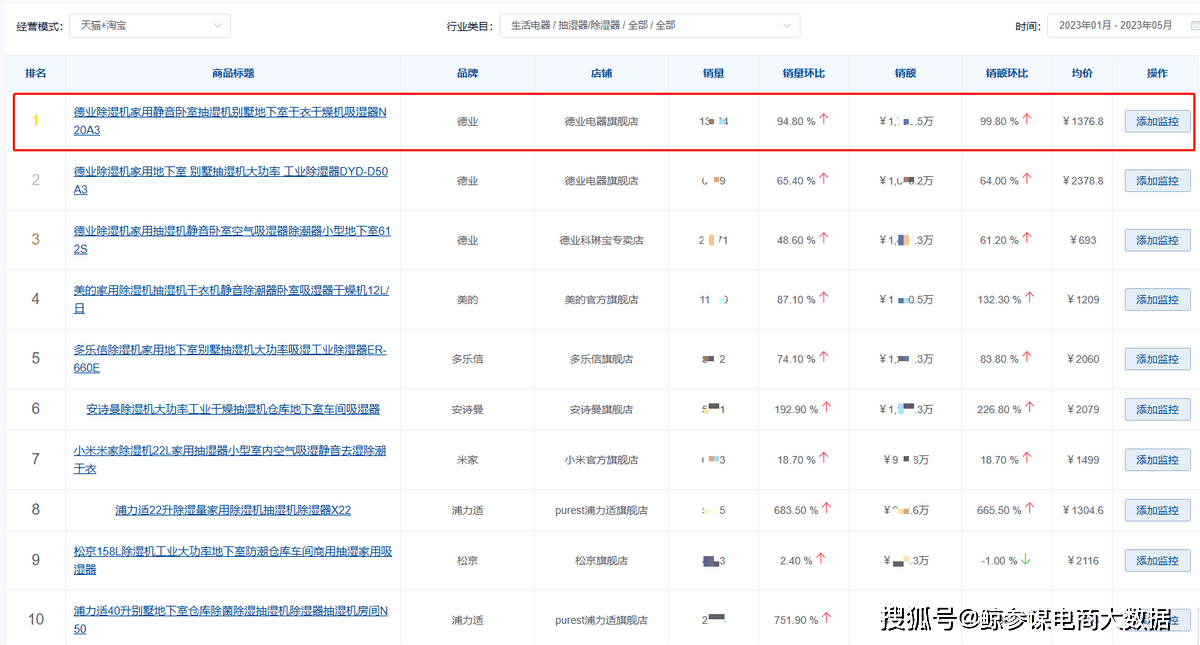Click 添加监控 for rank 3 德业科琳宝 row
Viewport: 1200px width, 645px height.
point(1157,240)
